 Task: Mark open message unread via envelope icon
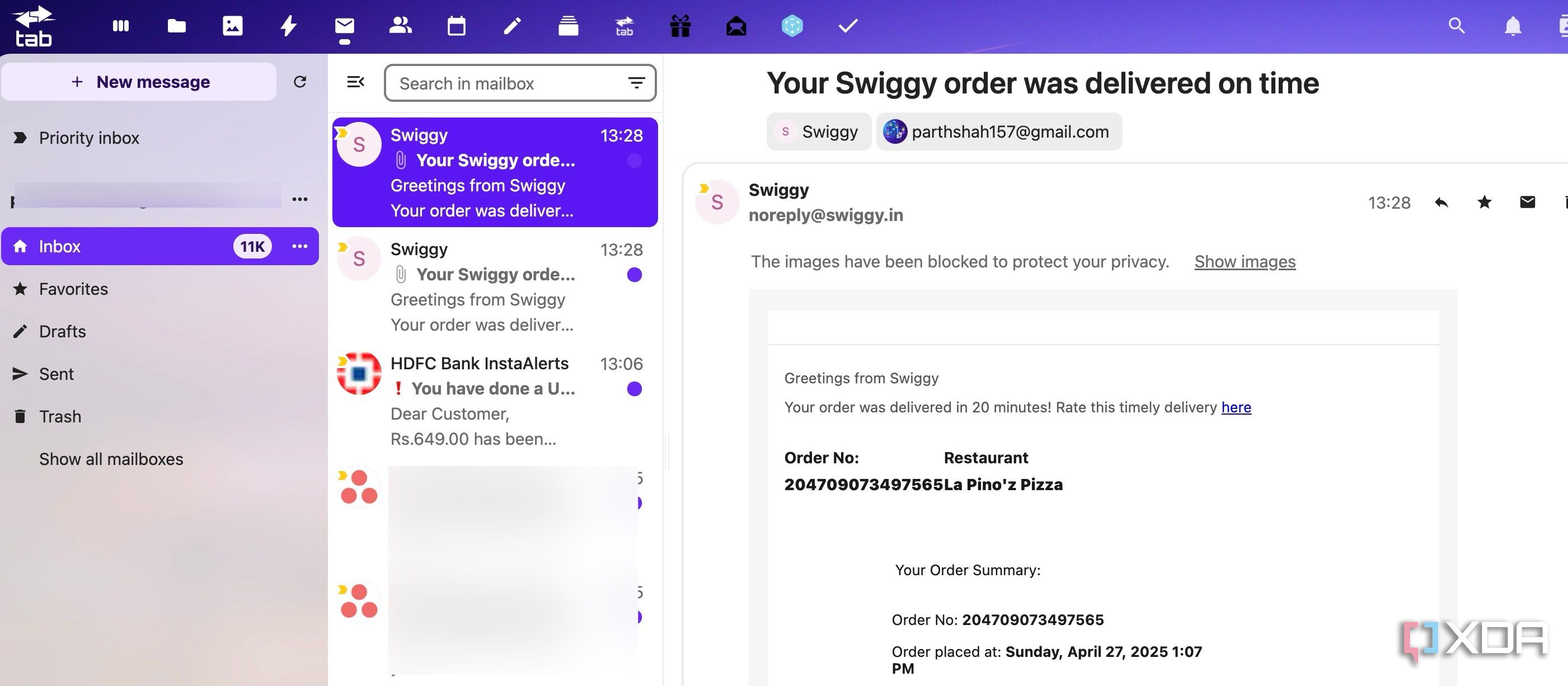pyautogui.click(x=1527, y=202)
